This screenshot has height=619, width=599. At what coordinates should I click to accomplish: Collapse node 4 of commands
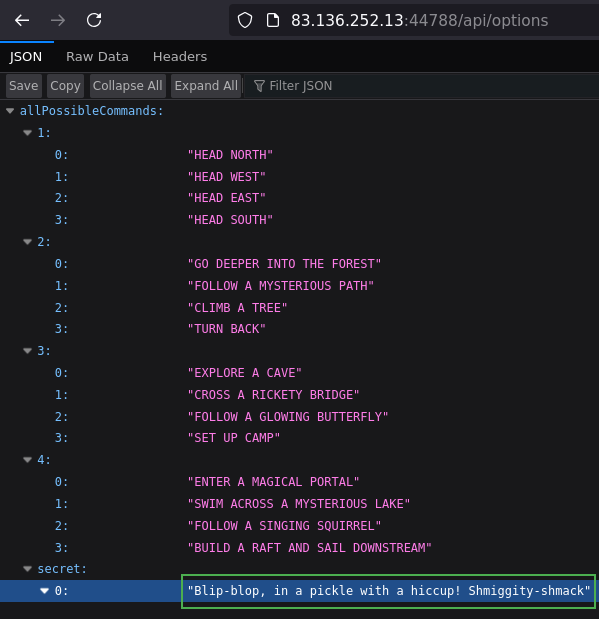pos(27,460)
